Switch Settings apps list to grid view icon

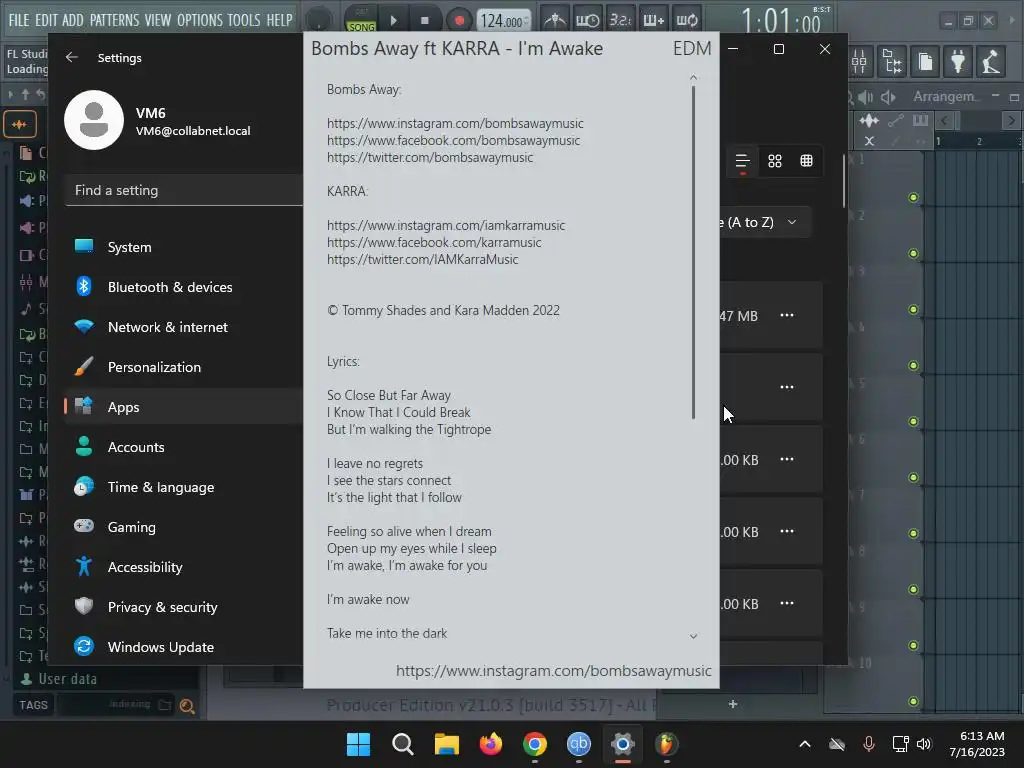[x=775, y=161]
